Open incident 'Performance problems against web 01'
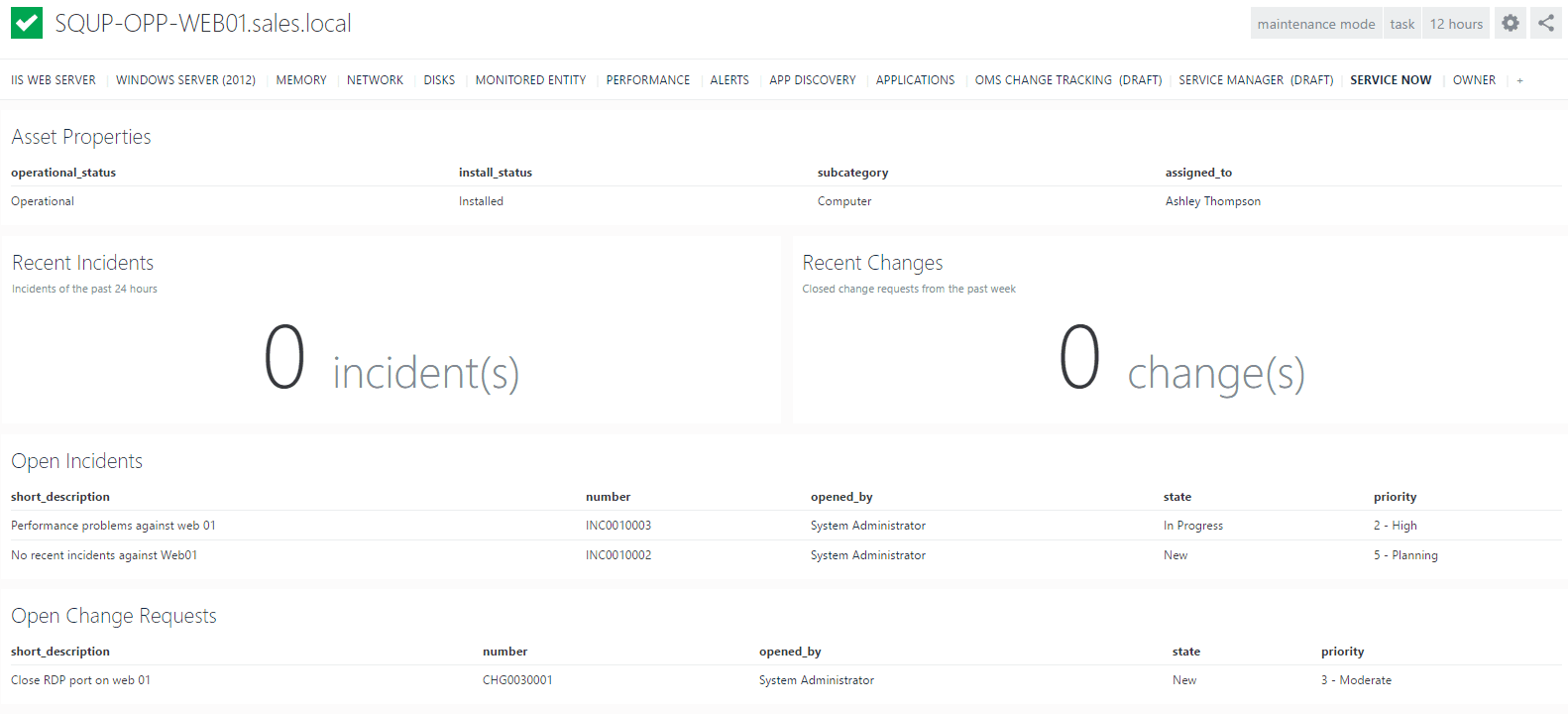Viewport: 1568px width, 714px height. pyautogui.click(x=113, y=526)
